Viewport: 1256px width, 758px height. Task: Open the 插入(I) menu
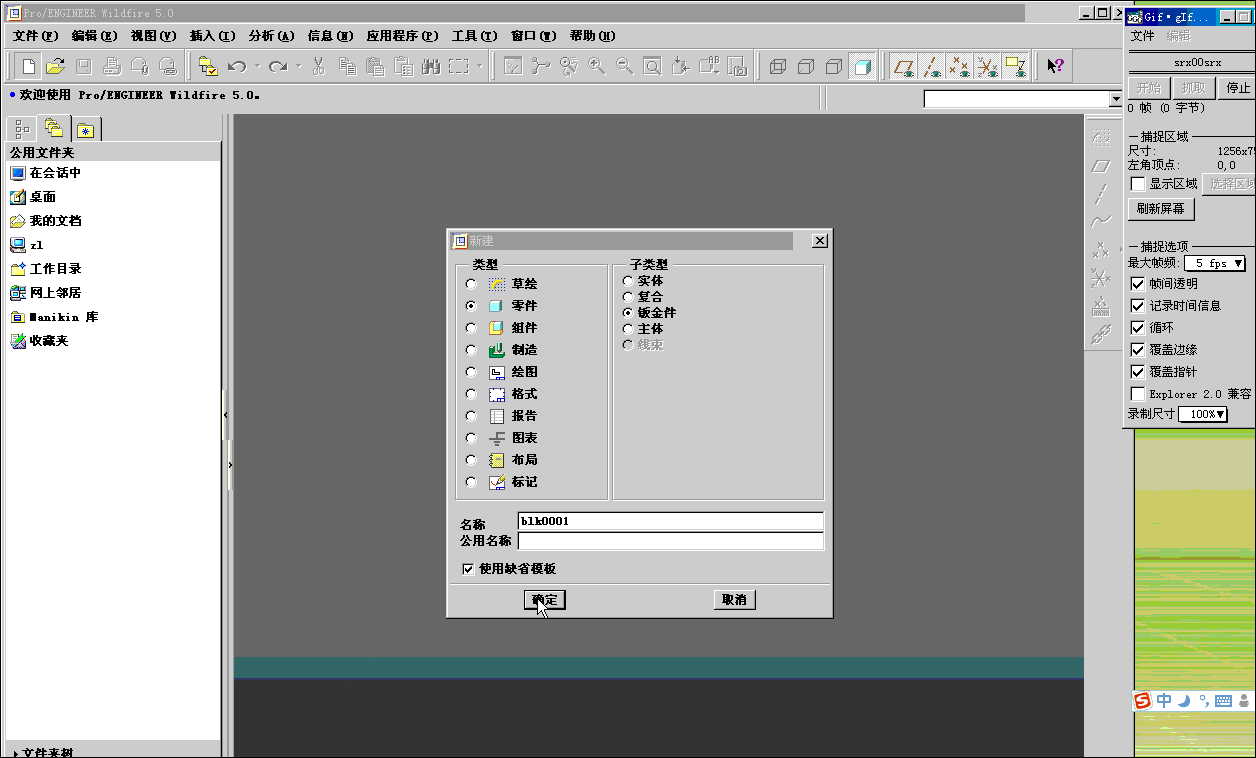(212, 36)
